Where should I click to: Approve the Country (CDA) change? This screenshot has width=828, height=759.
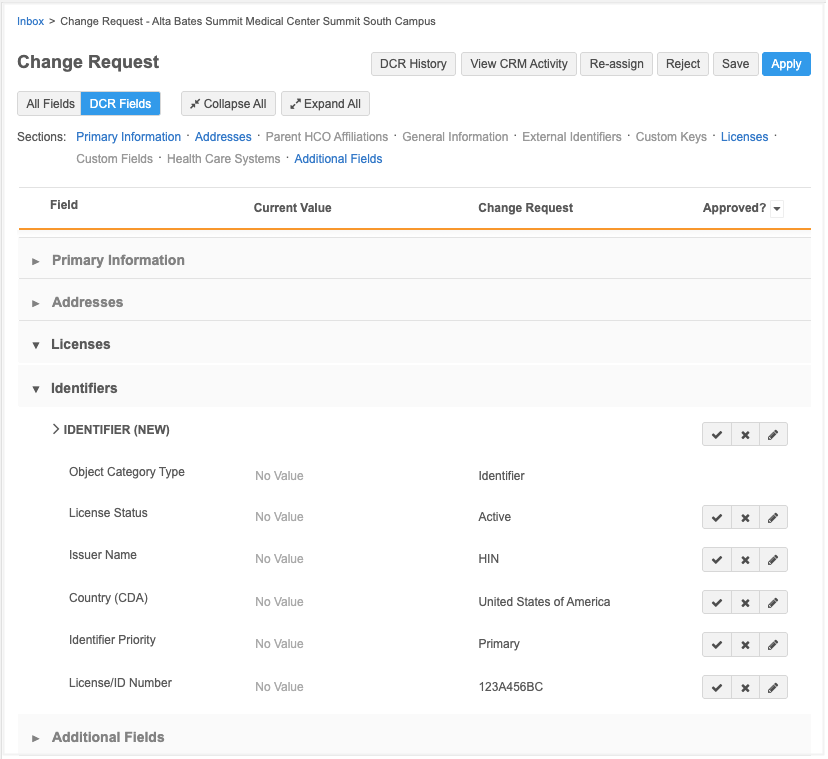tap(717, 603)
